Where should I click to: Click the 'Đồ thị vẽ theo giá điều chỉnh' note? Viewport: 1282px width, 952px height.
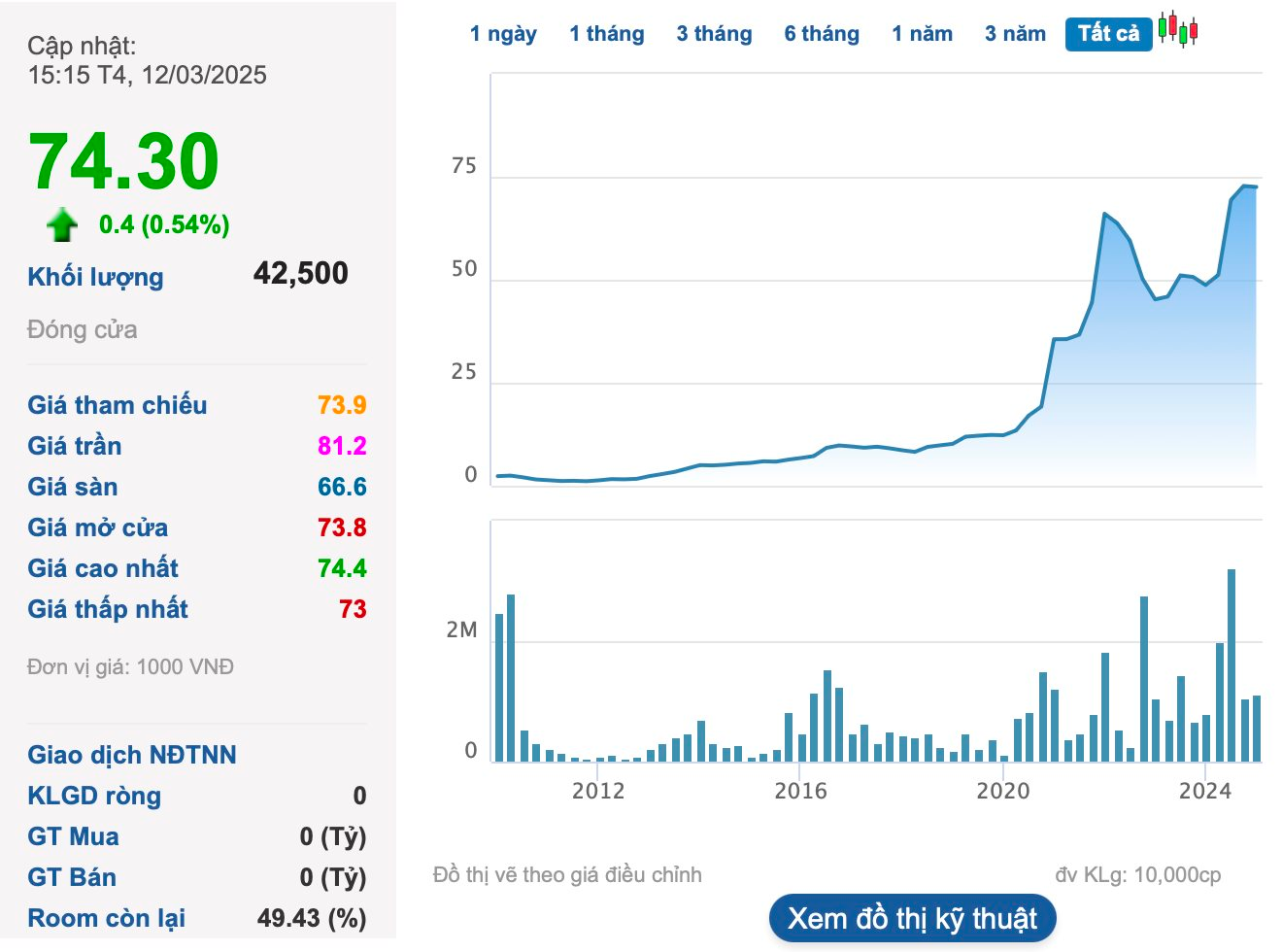click(x=567, y=875)
